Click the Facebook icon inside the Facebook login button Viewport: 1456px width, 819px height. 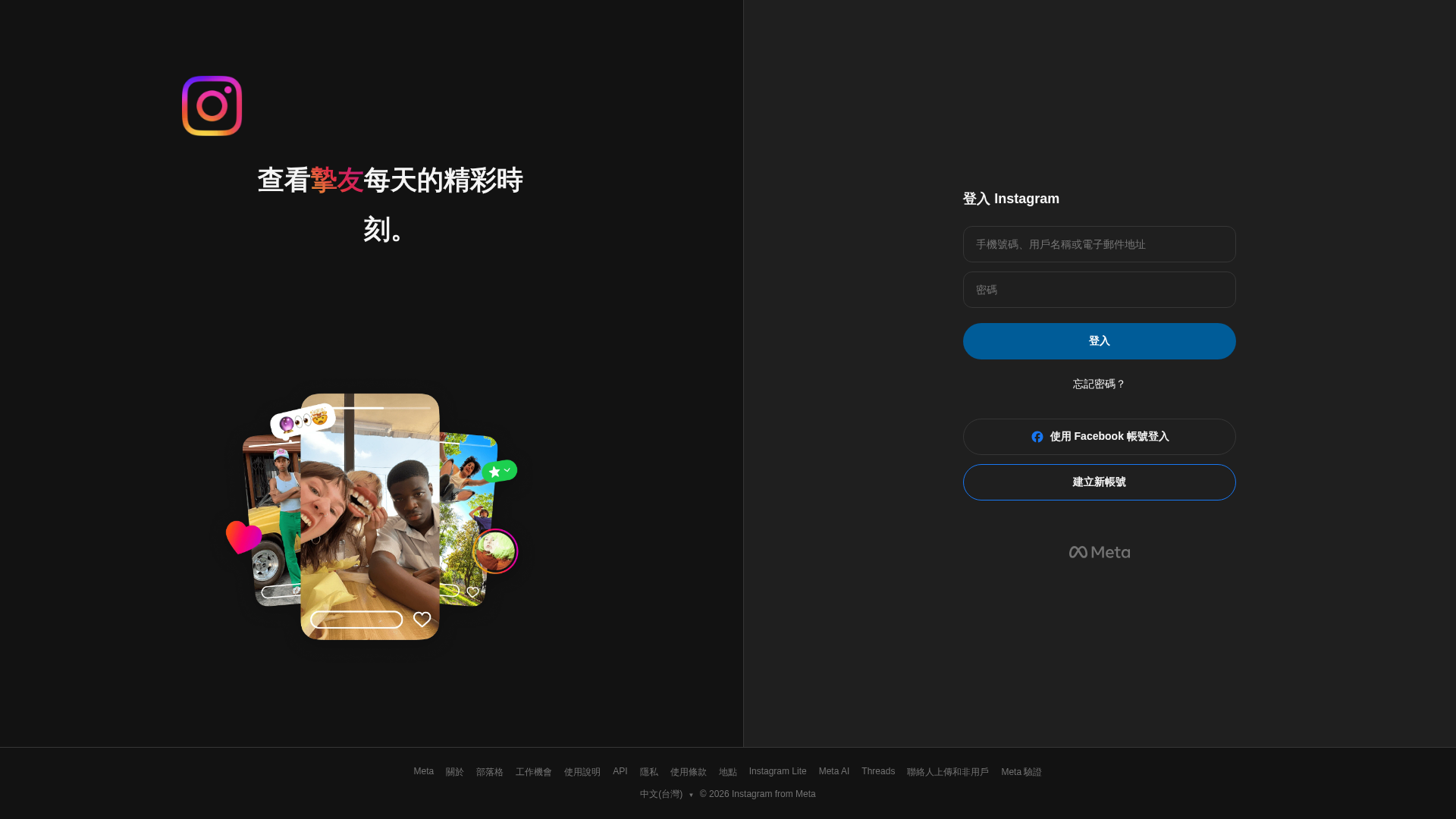pyautogui.click(x=1037, y=436)
